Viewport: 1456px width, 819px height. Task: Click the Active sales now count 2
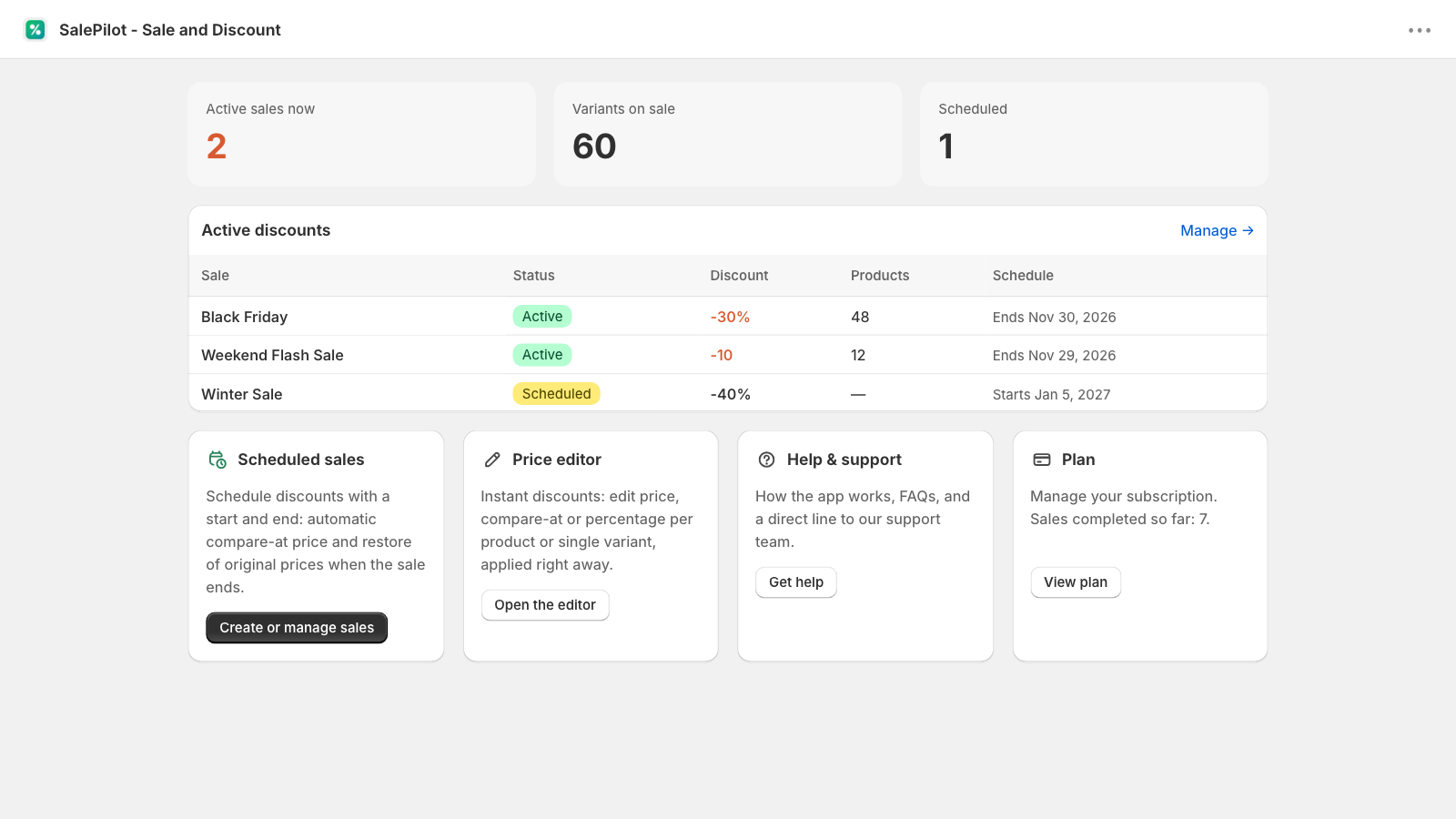tap(217, 147)
